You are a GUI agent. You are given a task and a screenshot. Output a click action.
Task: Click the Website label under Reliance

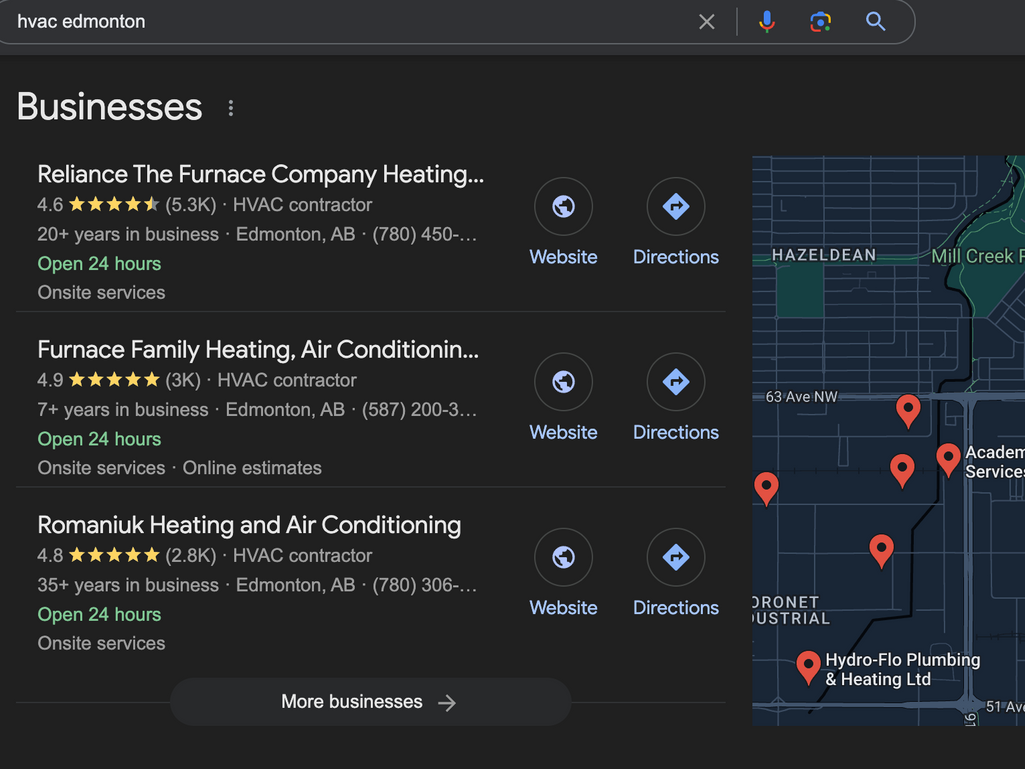click(563, 257)
